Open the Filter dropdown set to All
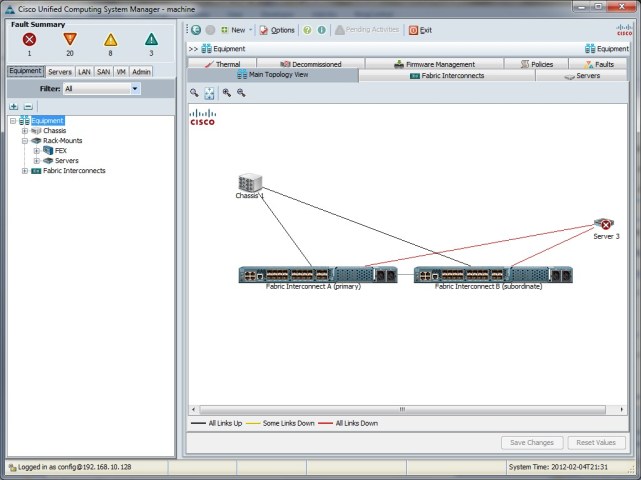The width and height of the screenshot is (641, 480). coord(102,89)
